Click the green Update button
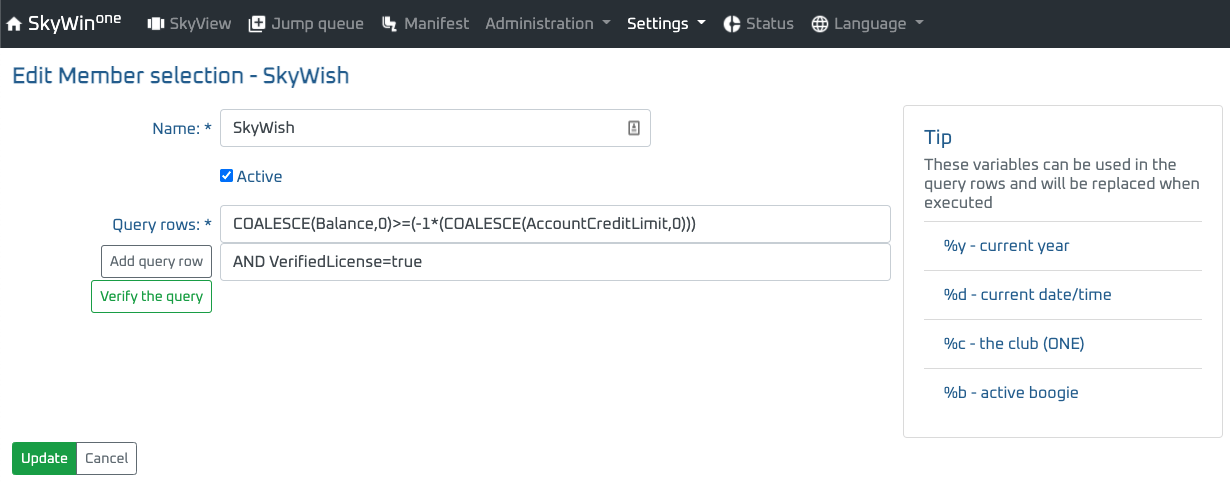 pyautogui.click(x=44, y=458)
